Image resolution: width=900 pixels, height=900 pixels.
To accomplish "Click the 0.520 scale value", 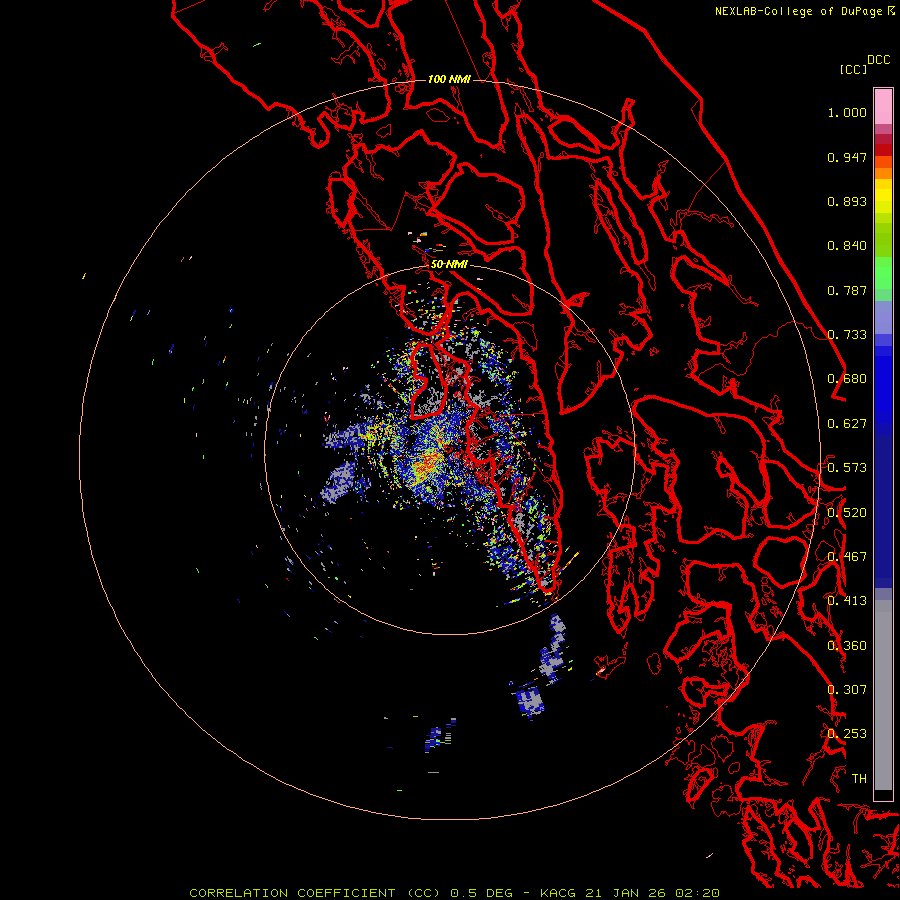I will [x=847, y=513].
